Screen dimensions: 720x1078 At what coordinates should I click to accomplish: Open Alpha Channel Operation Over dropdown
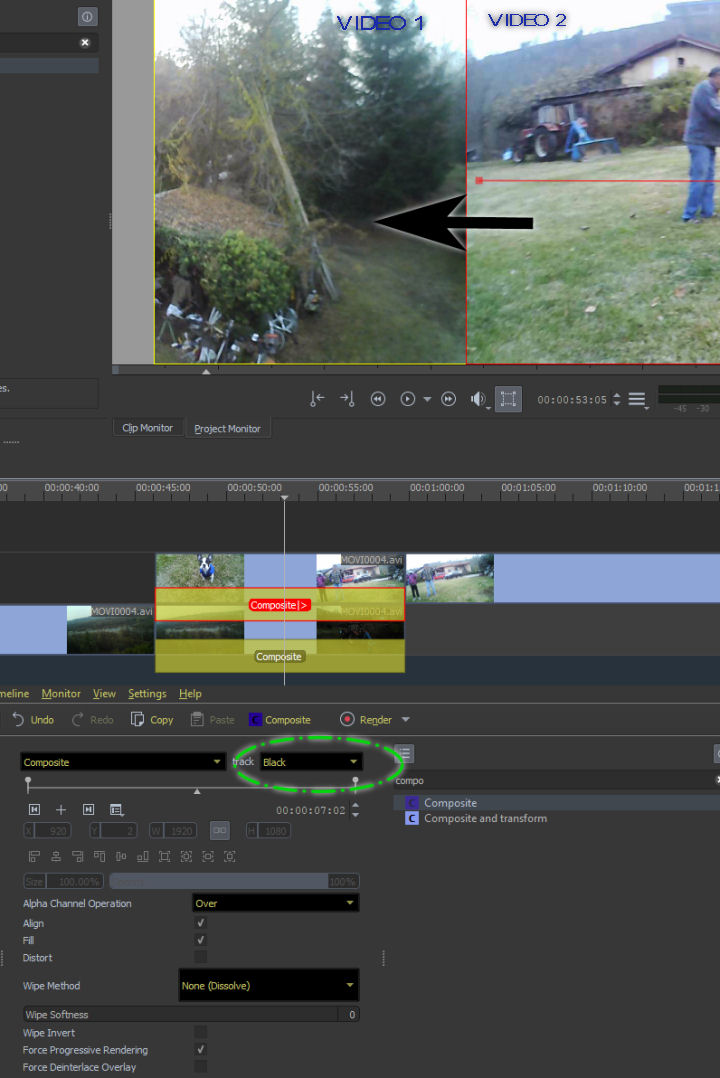(x=275, y=903)
